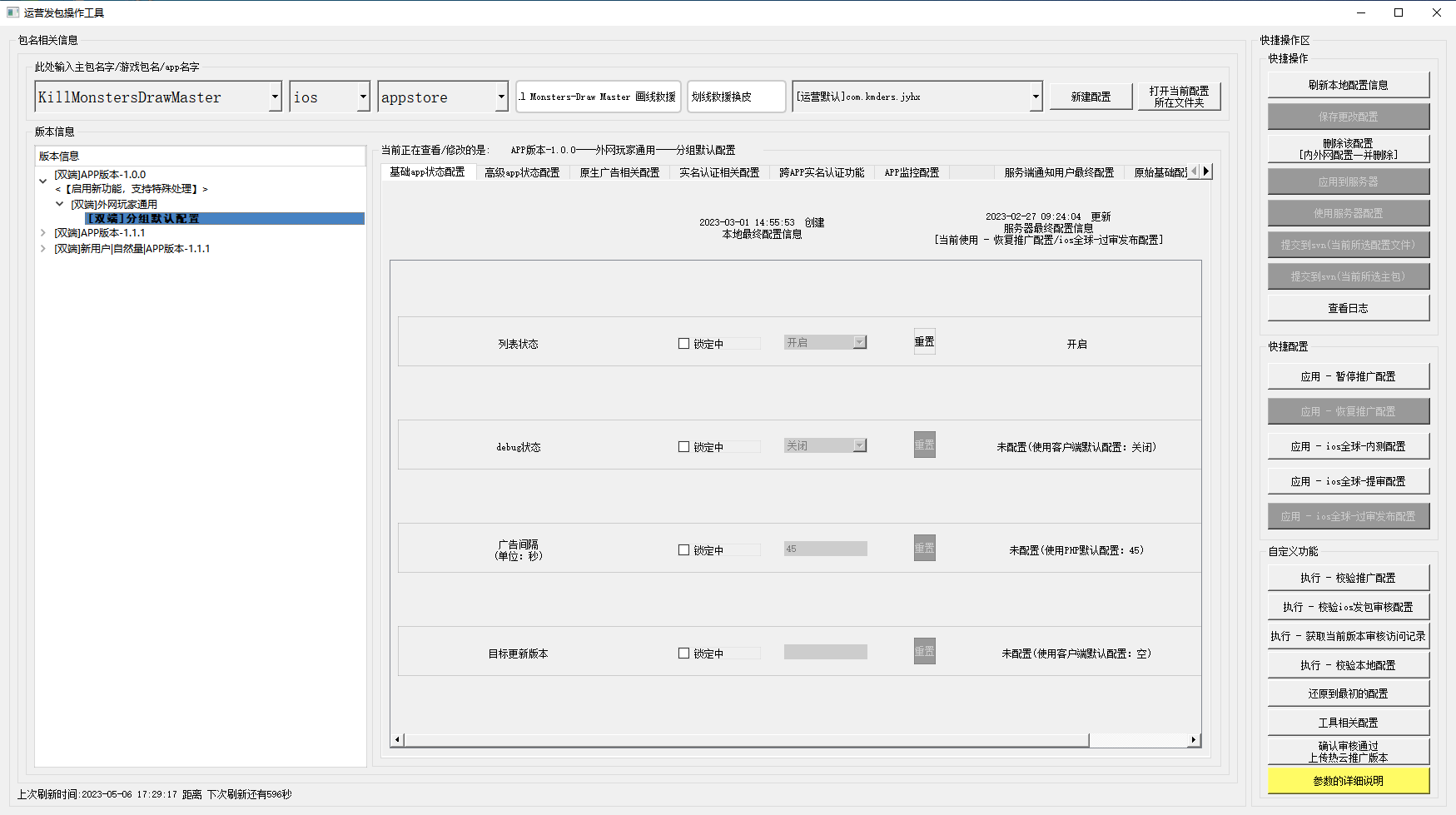Click 执行 - 校验推广配置 button

[1348, 578]
